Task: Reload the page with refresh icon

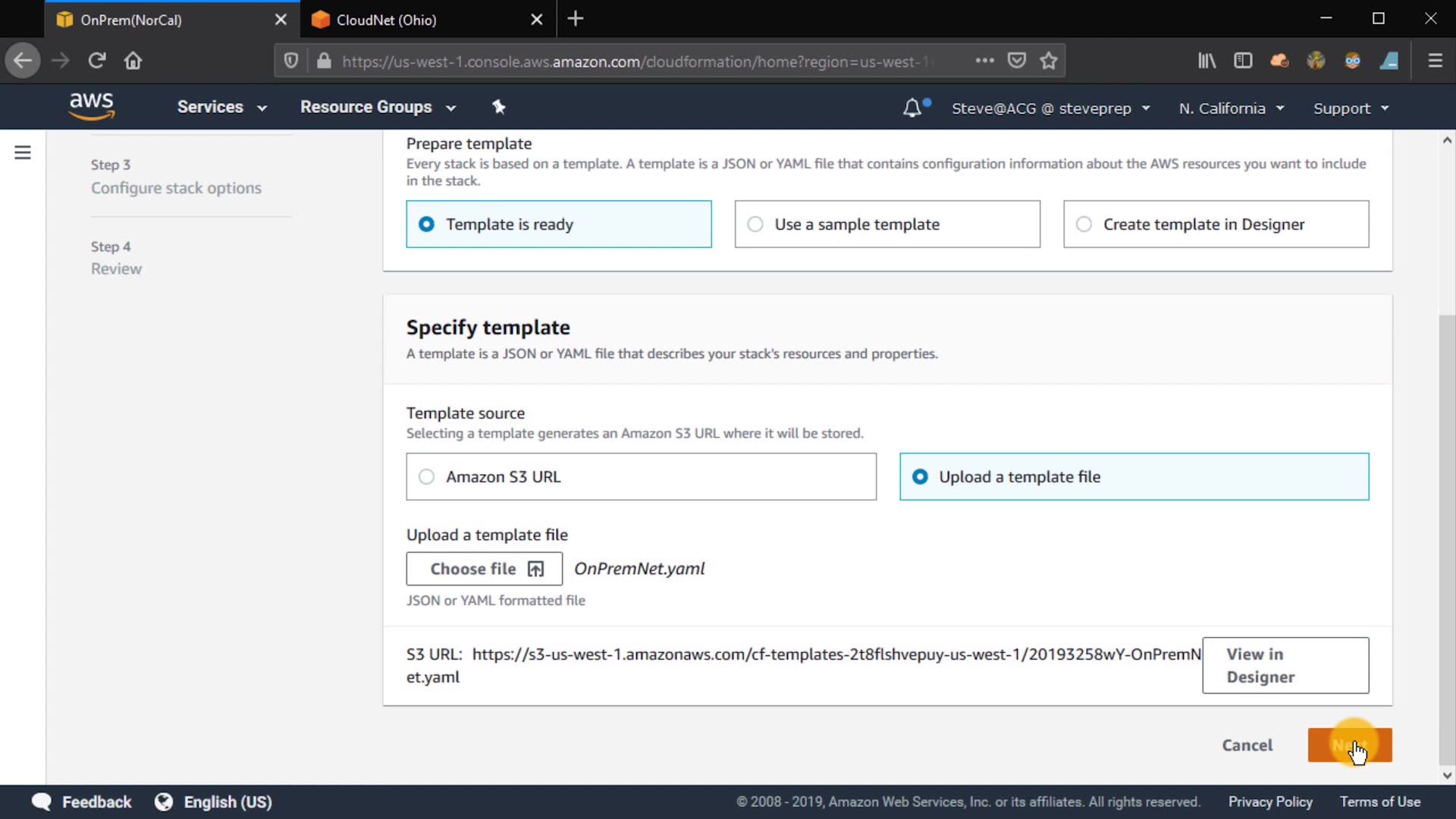Action: coord(96,61)
